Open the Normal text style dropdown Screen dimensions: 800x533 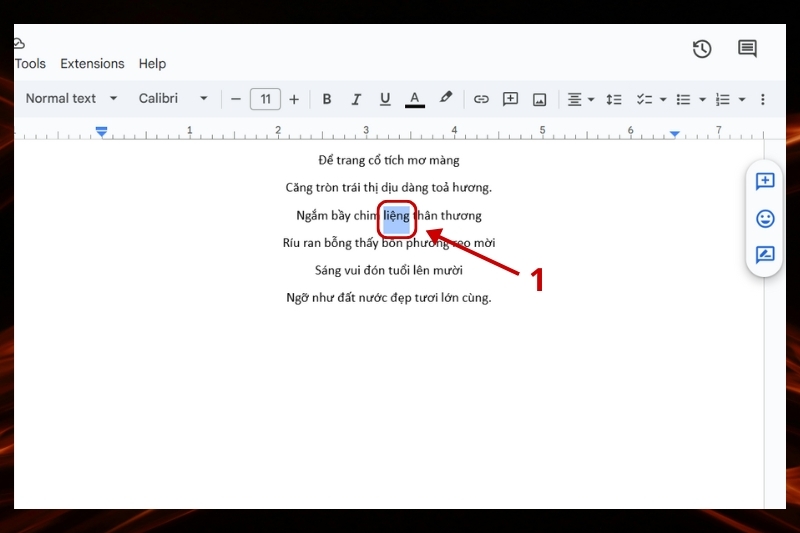(71, 98)
